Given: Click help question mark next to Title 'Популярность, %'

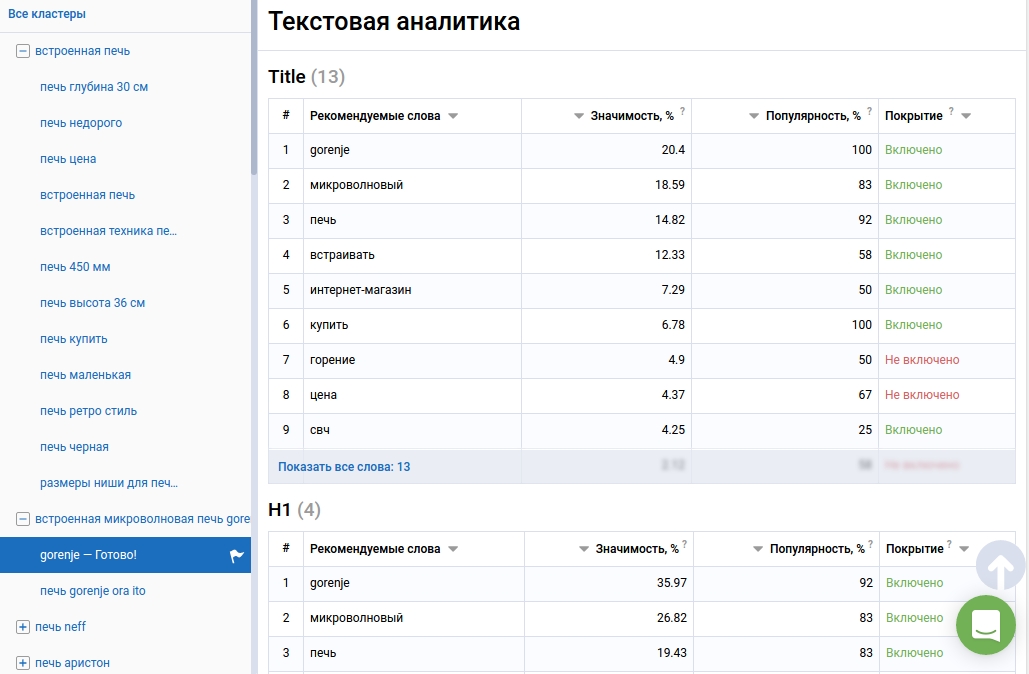Looking at the screenshot, I should [x=870, y=111].
